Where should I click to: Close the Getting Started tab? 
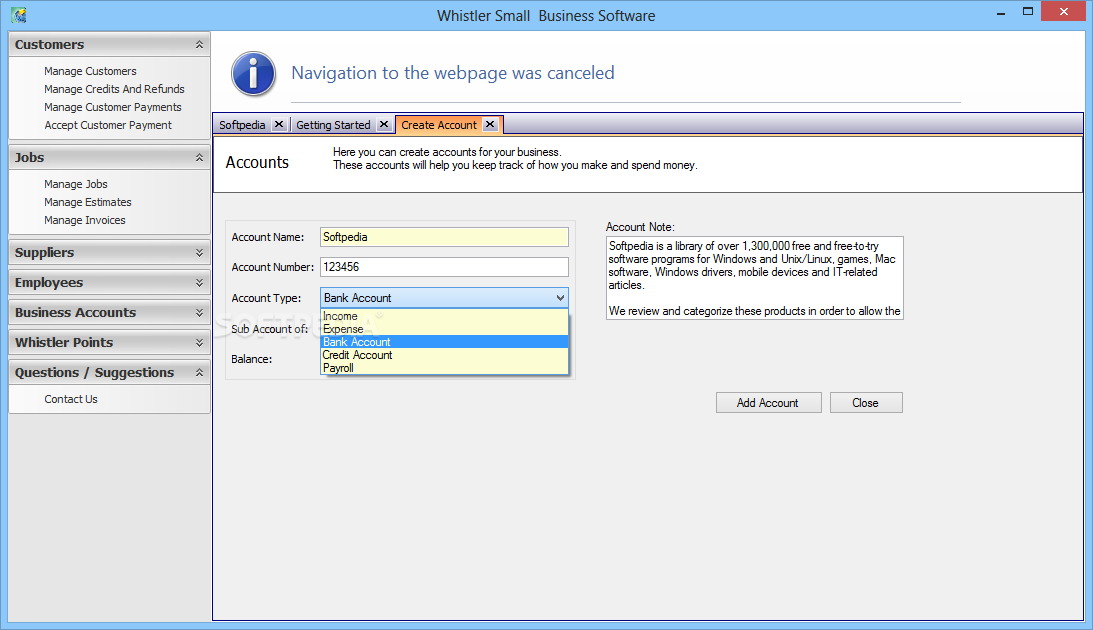[x=383, y=124]
